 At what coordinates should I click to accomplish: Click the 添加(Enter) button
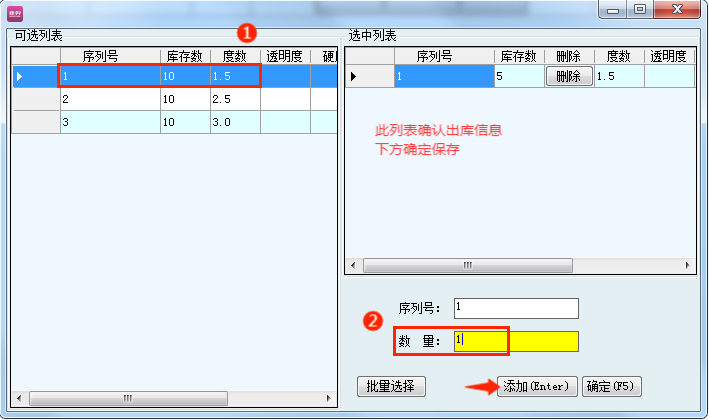[536, 386]
